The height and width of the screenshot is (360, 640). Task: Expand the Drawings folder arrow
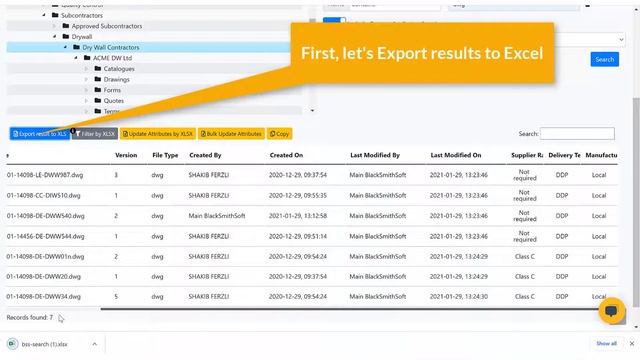86,79
